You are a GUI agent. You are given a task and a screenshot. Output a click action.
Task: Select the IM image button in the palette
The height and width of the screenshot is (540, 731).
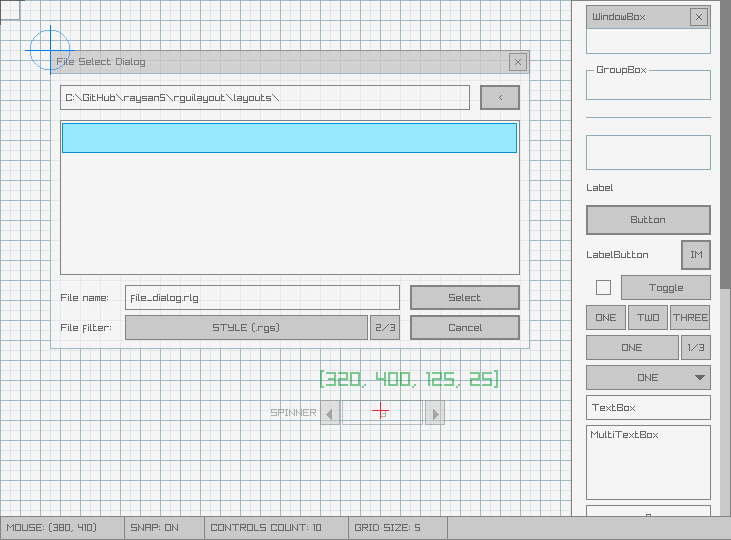696,255
